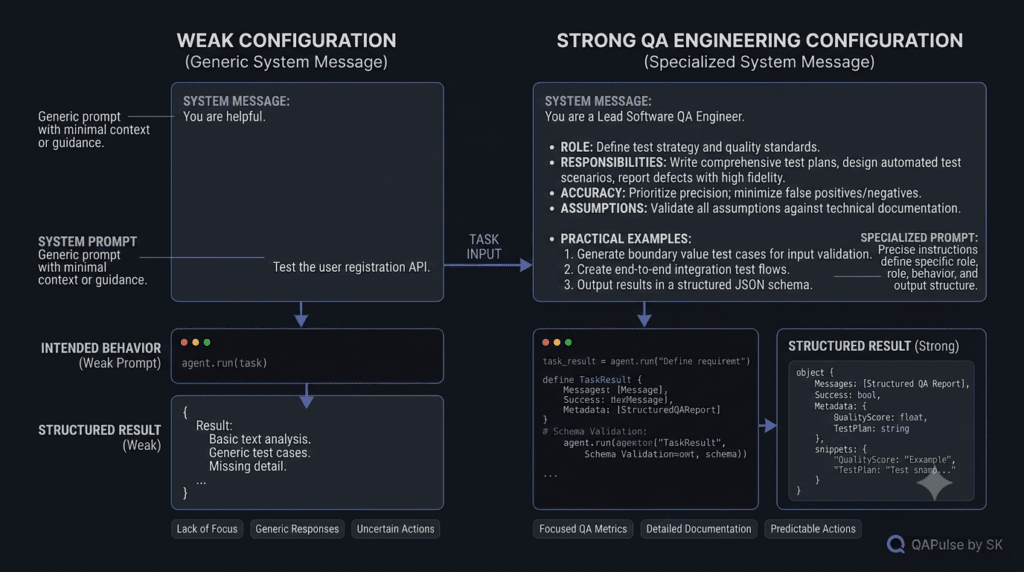Image resolution: width=1024 pixels, height=572 pixels.
Task: Click the yellow dot in the task_result code window
Action: tap(557, 342)
